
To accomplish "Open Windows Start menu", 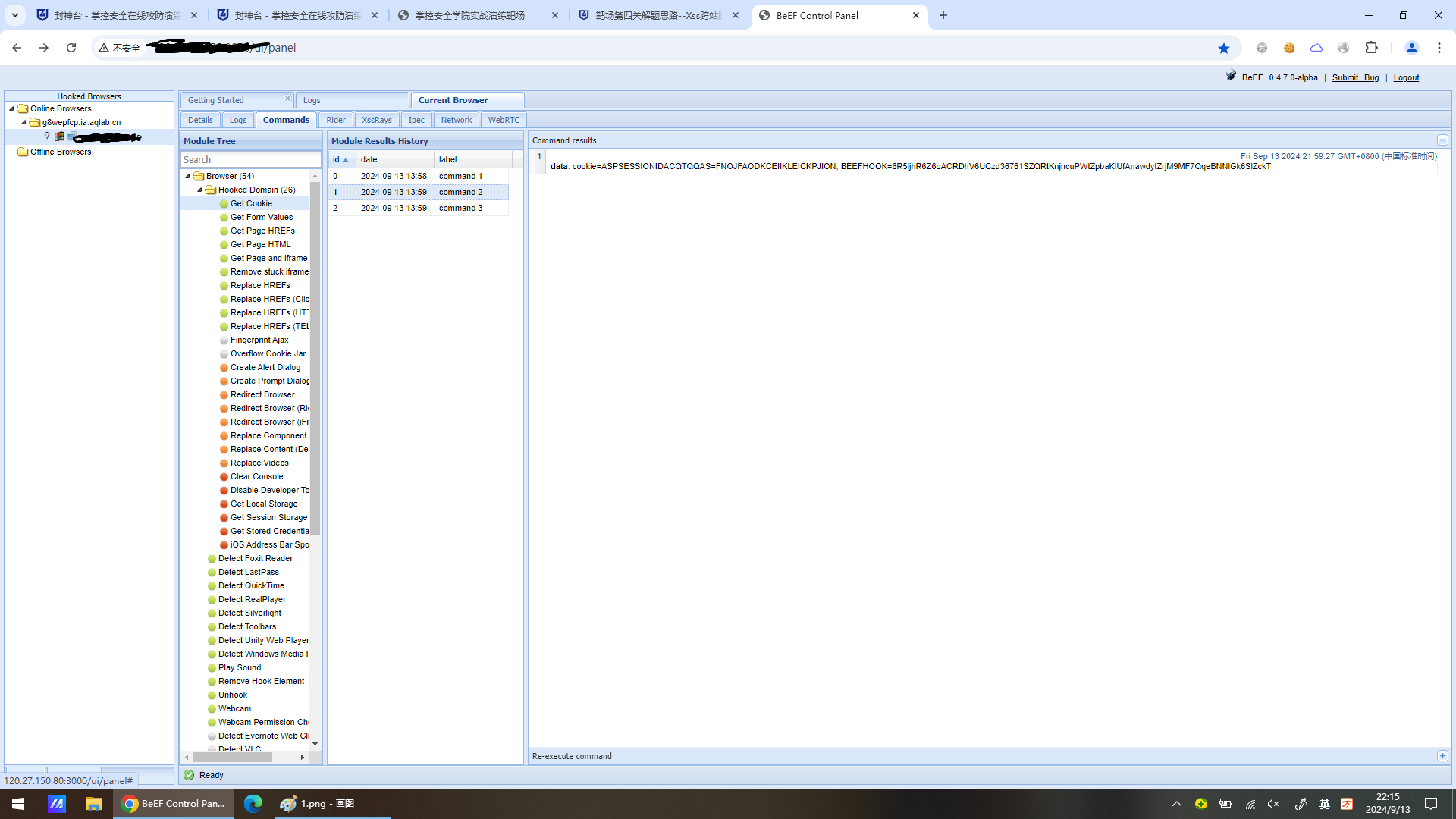I will (x=18, y=804).
